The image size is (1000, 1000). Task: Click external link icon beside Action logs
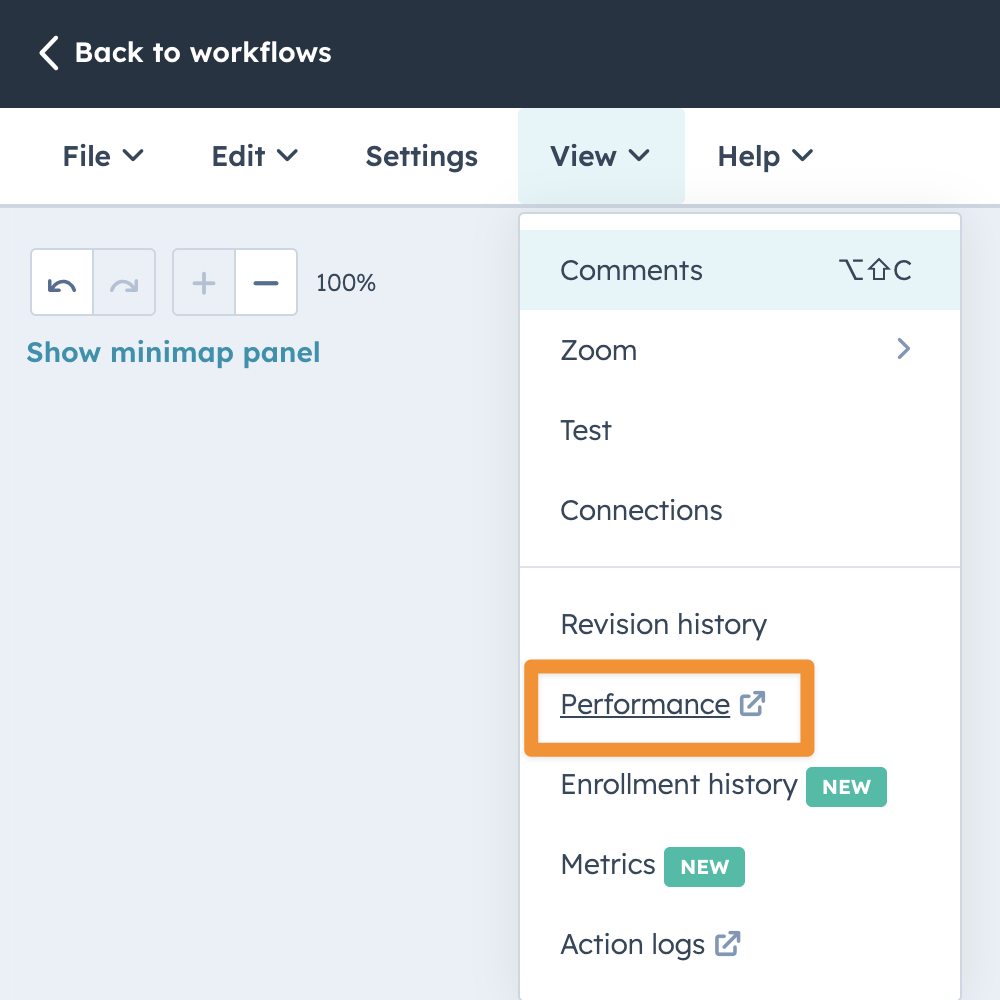pos(727,944)
